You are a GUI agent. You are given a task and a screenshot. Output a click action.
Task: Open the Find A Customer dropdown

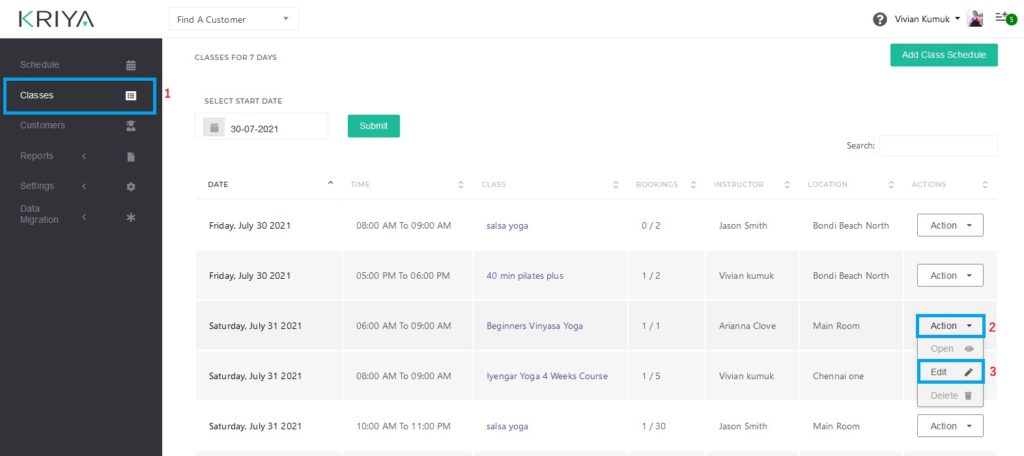[x=233, y=19]
